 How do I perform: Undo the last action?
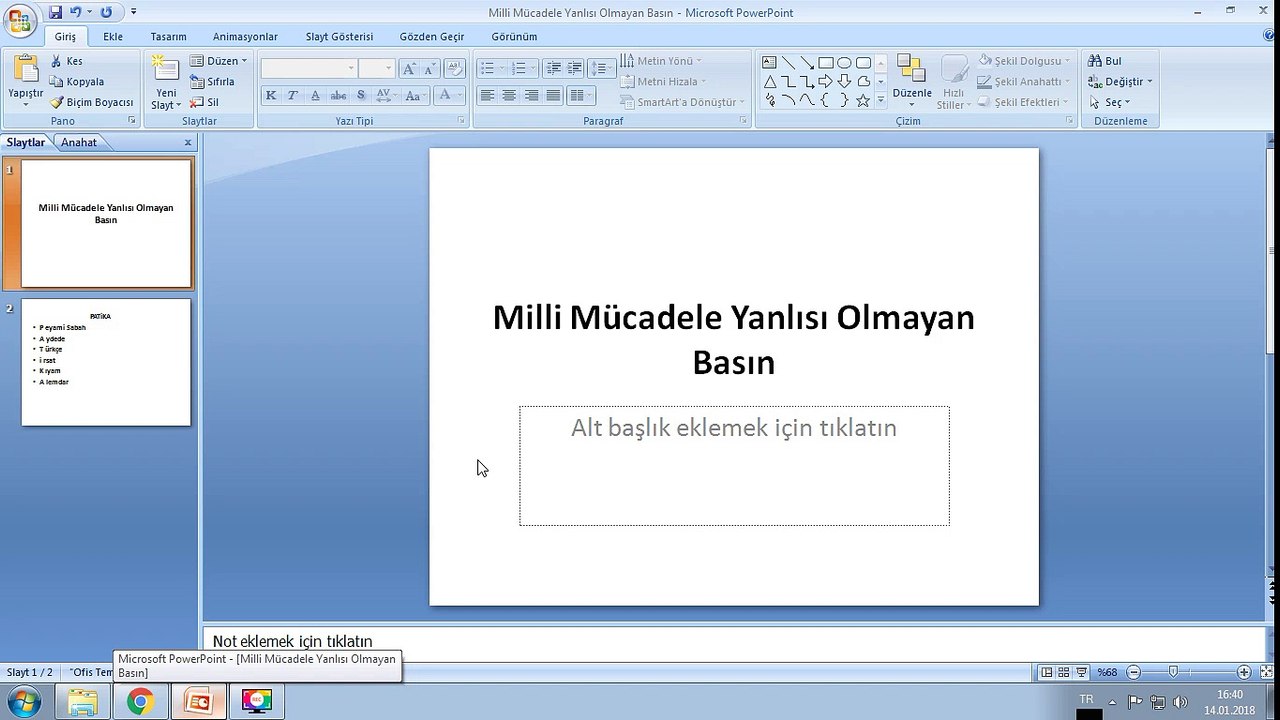(x=75, y=12)
